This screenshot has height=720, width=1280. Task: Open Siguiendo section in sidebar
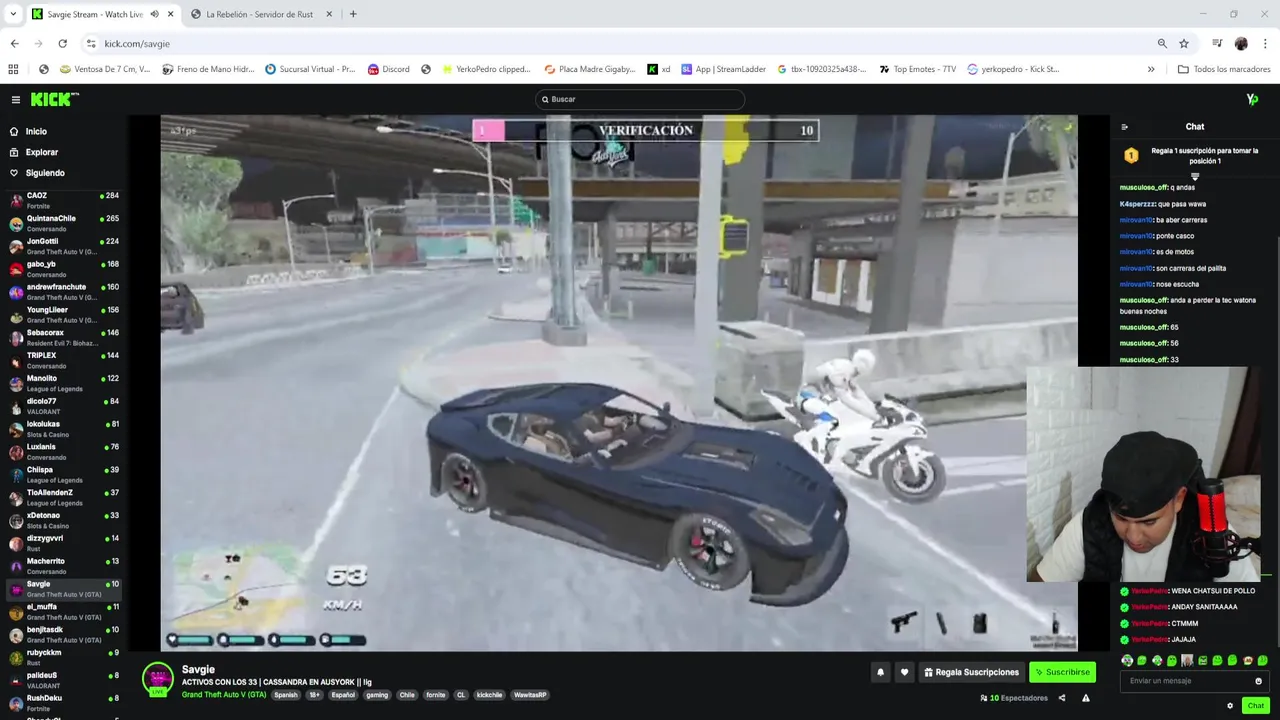(x=45, y=173)
